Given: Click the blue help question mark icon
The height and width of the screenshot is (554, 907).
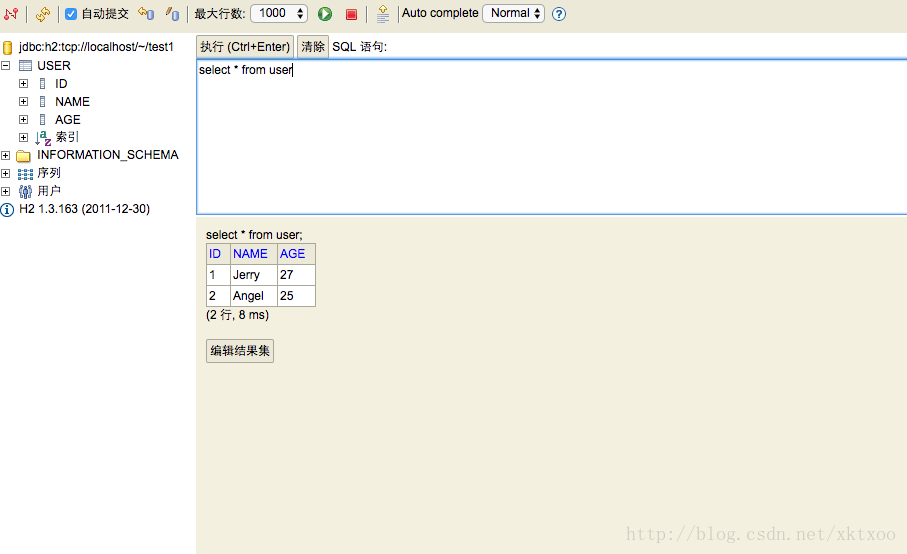Looking at the screenshot, I should (559, 14).
